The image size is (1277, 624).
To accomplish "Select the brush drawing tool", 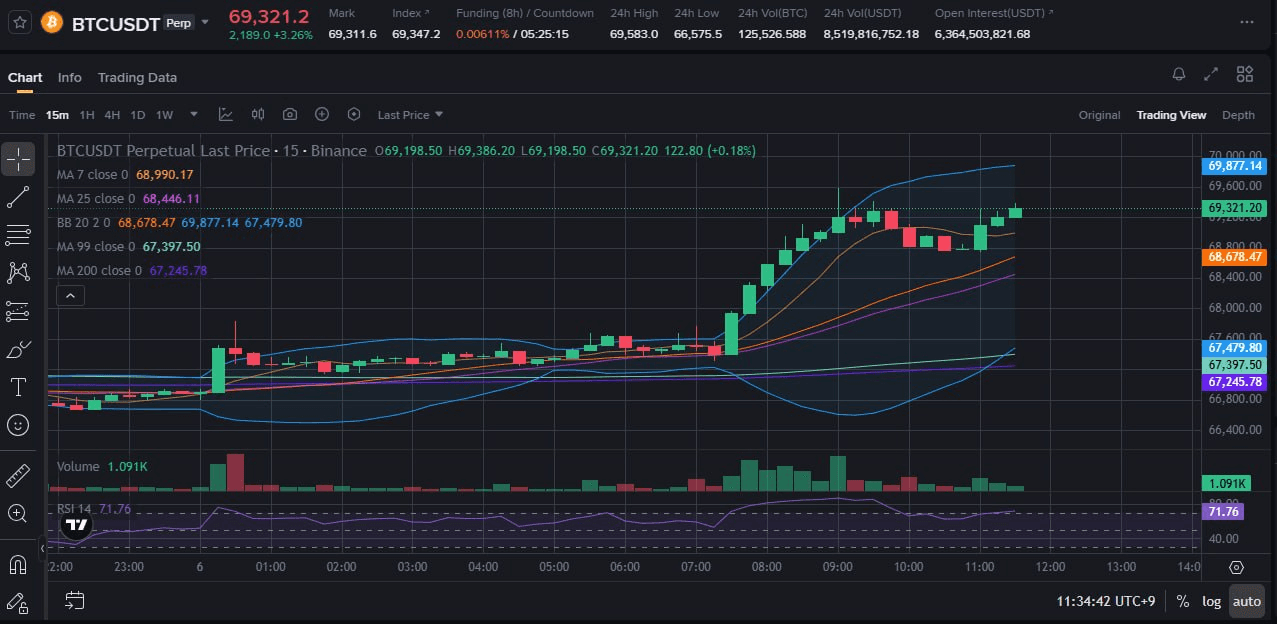I will [x=18, y=348].
